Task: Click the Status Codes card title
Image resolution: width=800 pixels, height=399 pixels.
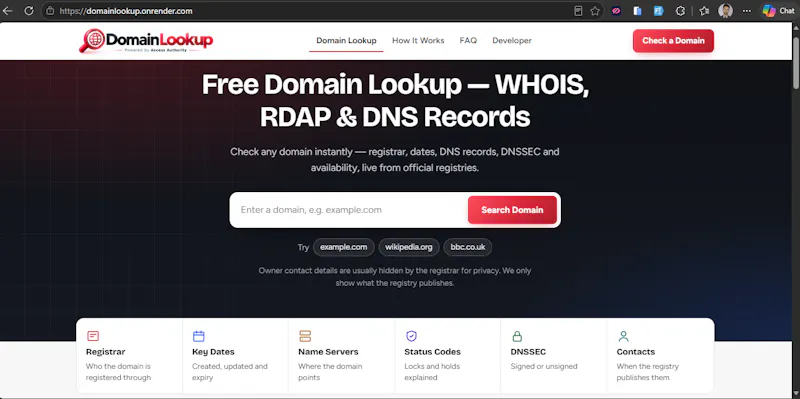Action: [x=432, y=352]
